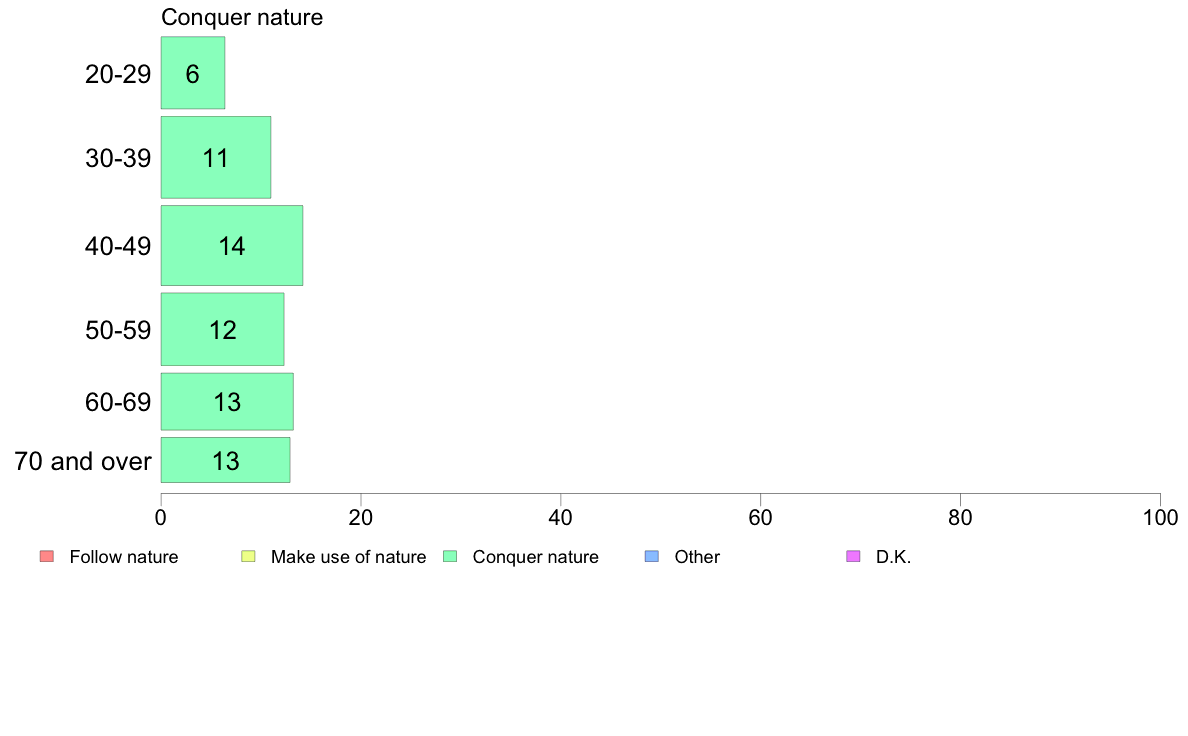Select the 30-39 bar showing 11

[x=216, y=157]
